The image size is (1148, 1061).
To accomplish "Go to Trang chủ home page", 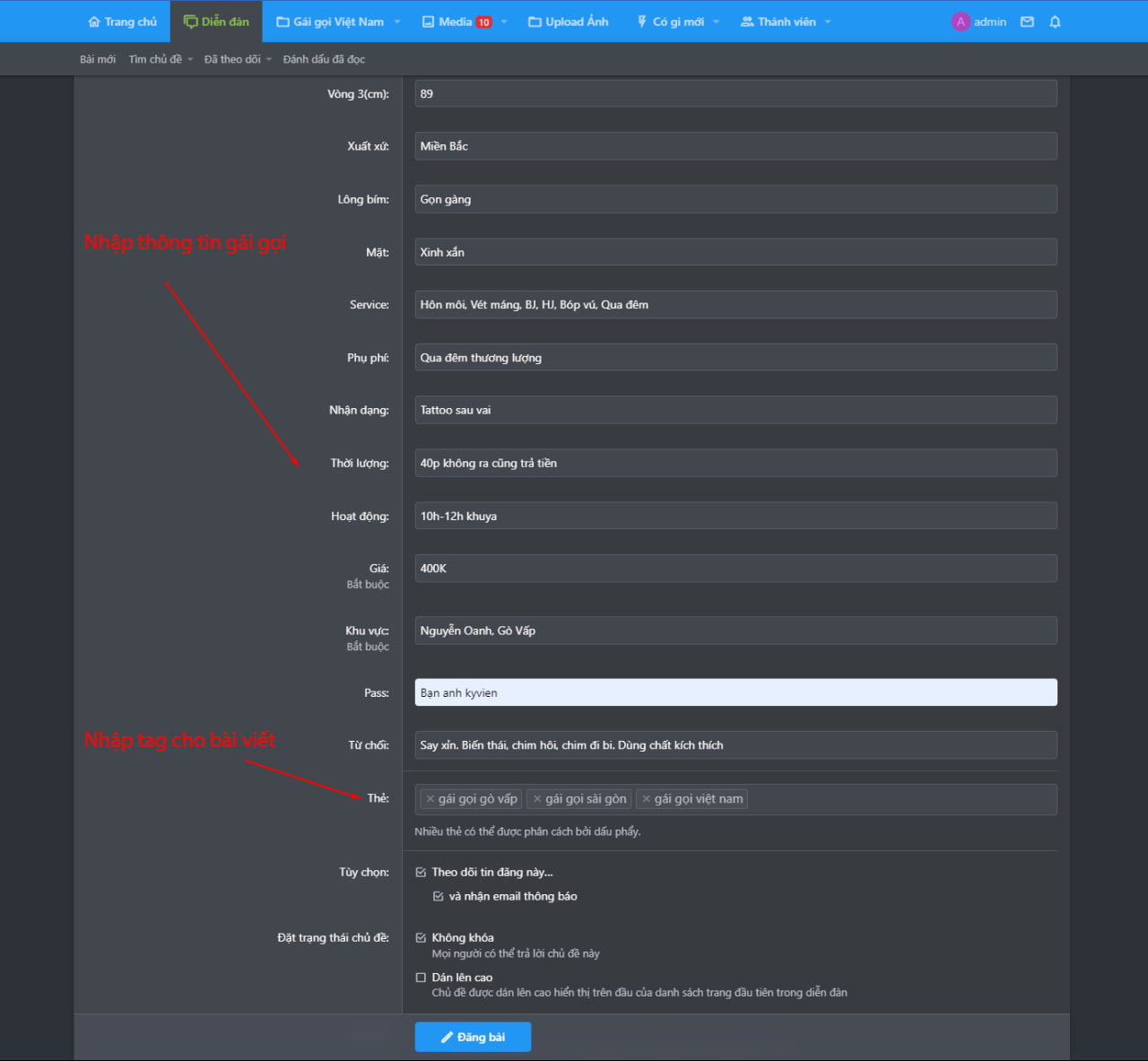I will pyautogui.click(x=122, y=22).
